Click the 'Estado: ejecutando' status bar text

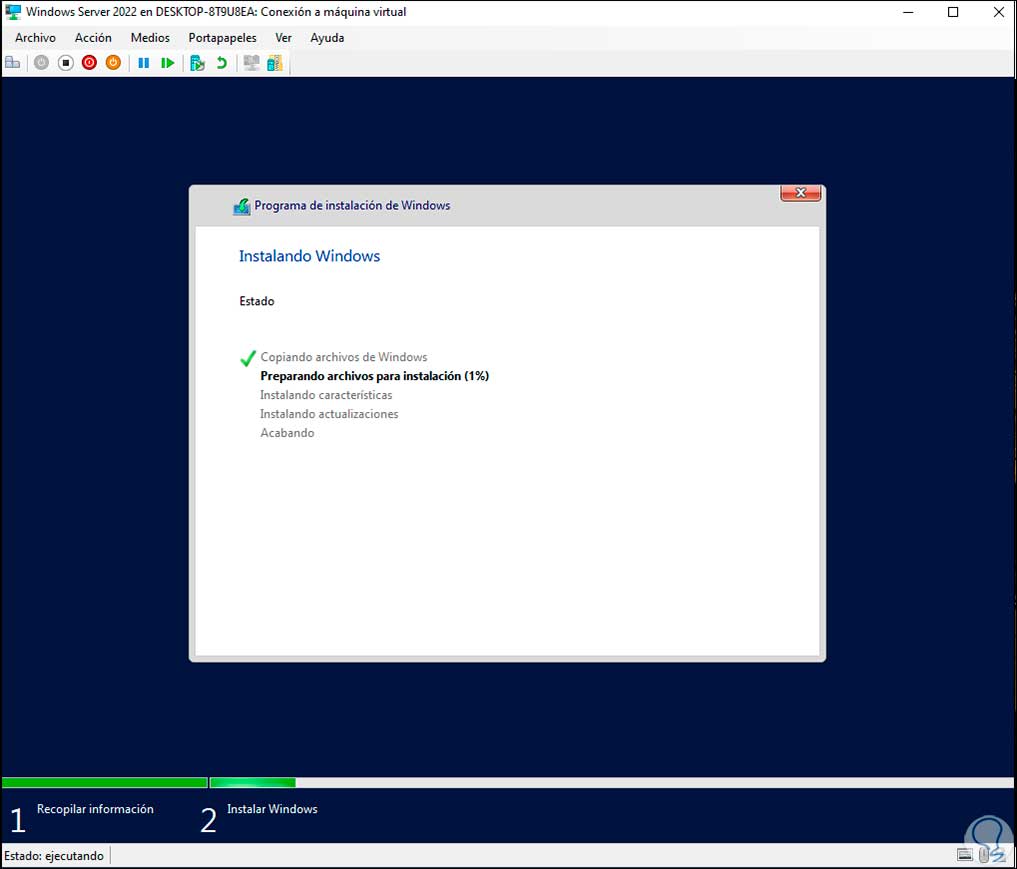tap(54, 856)
